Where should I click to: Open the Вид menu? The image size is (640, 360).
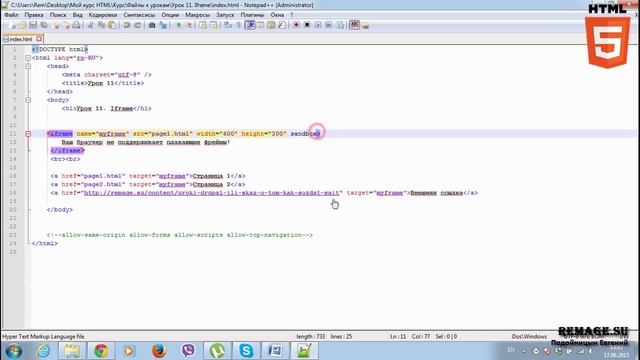[78, 15]
